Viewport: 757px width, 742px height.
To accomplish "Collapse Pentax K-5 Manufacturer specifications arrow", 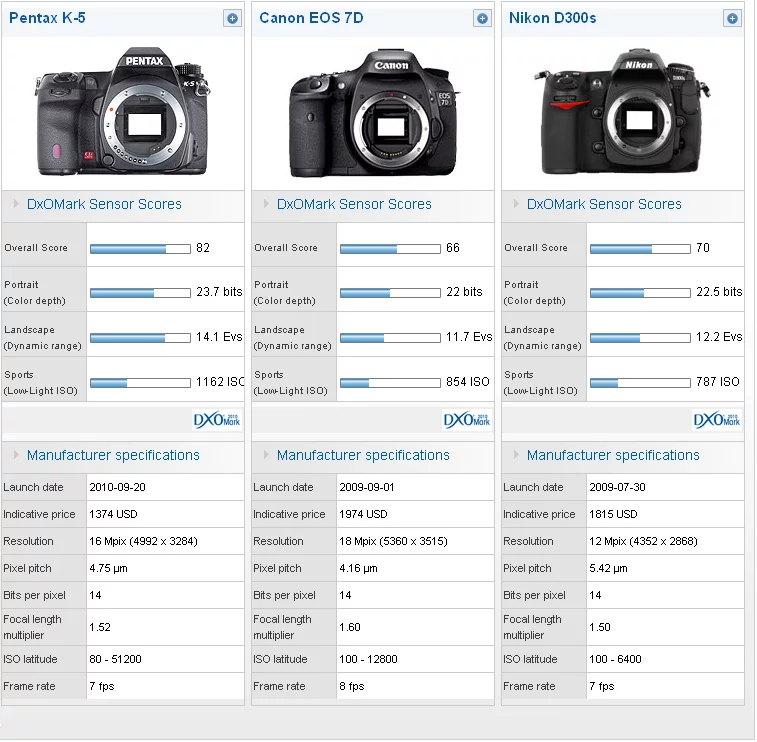I will [16, 455].
